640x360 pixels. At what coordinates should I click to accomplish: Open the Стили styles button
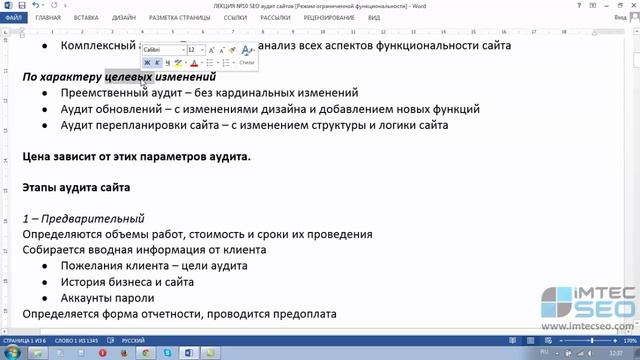coord(247,63)
